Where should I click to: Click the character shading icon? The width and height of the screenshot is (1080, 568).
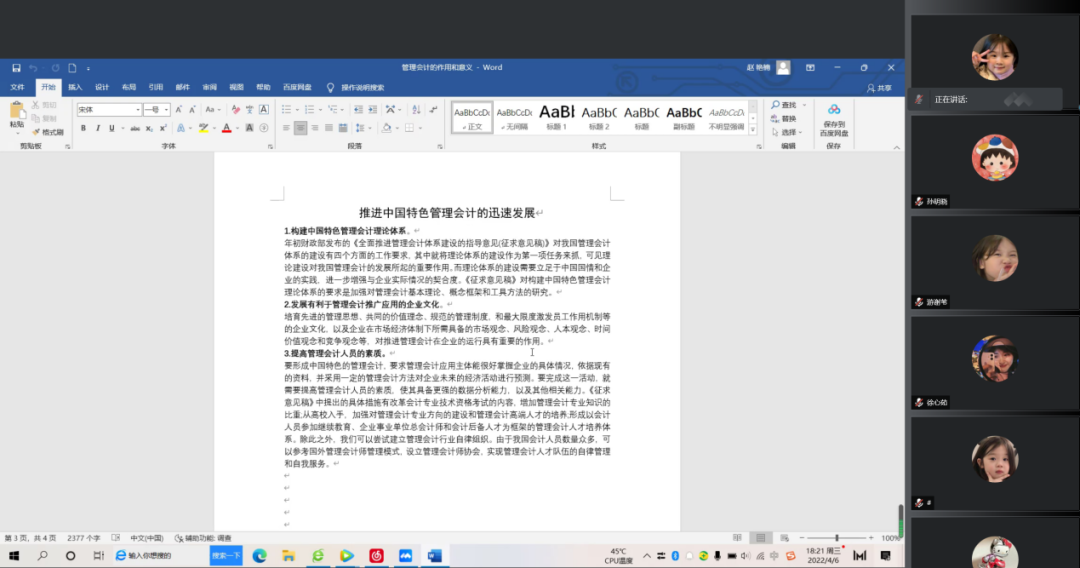[x=249, y=128]
